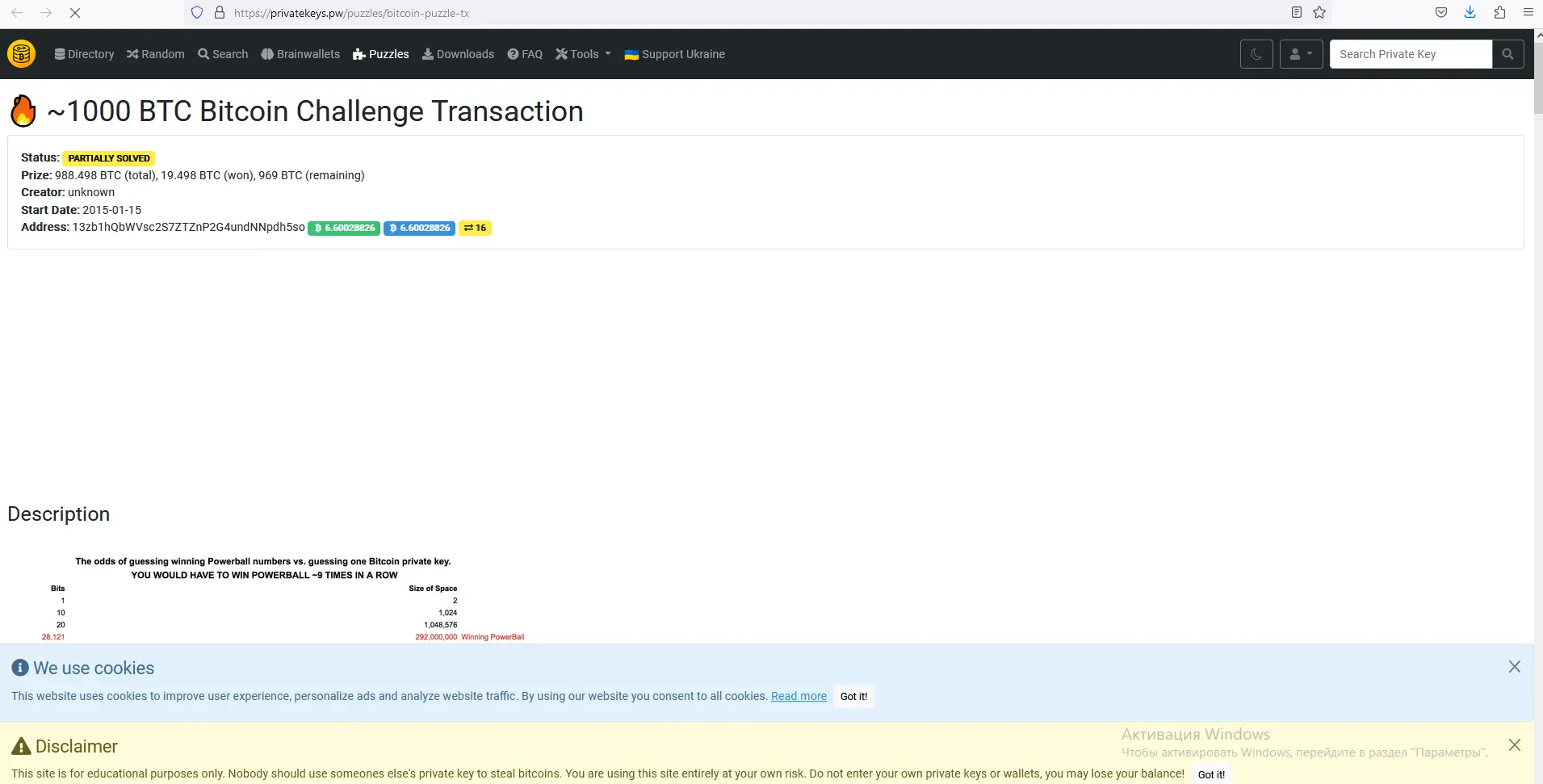1543x784 pixels.
Task: Dismiss Disclaimer with Got it! button
Action: 1211,774
